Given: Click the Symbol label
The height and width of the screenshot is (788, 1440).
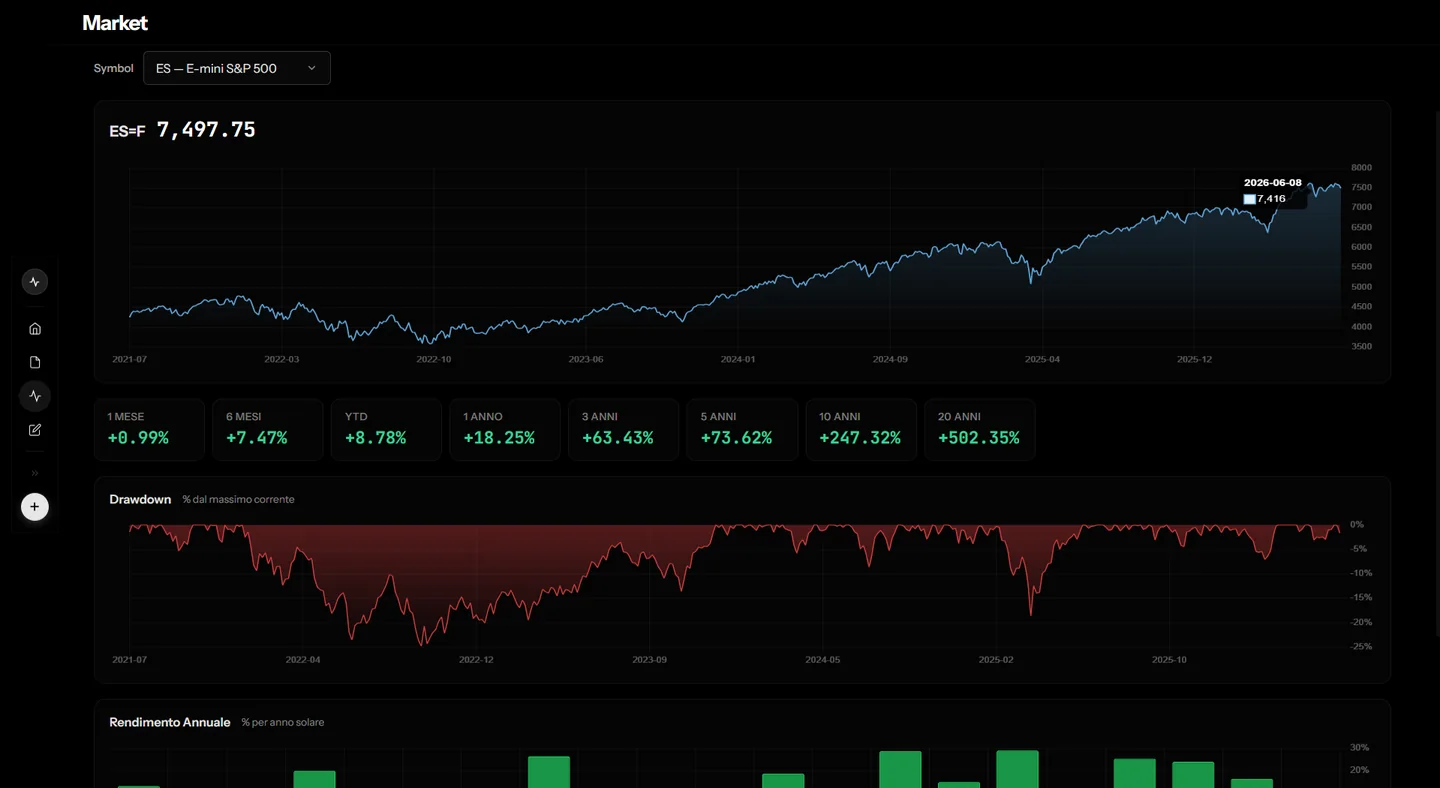Looking at the screenshot, I should (113, 68).
